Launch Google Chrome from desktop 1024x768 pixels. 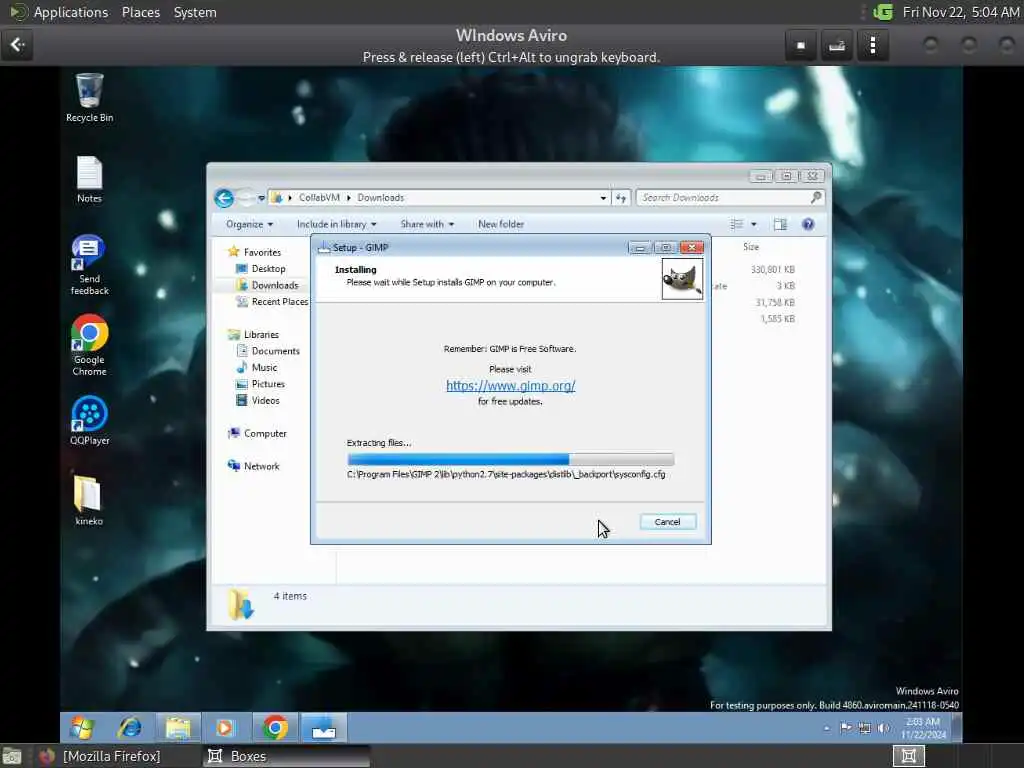tap(89, 345)
